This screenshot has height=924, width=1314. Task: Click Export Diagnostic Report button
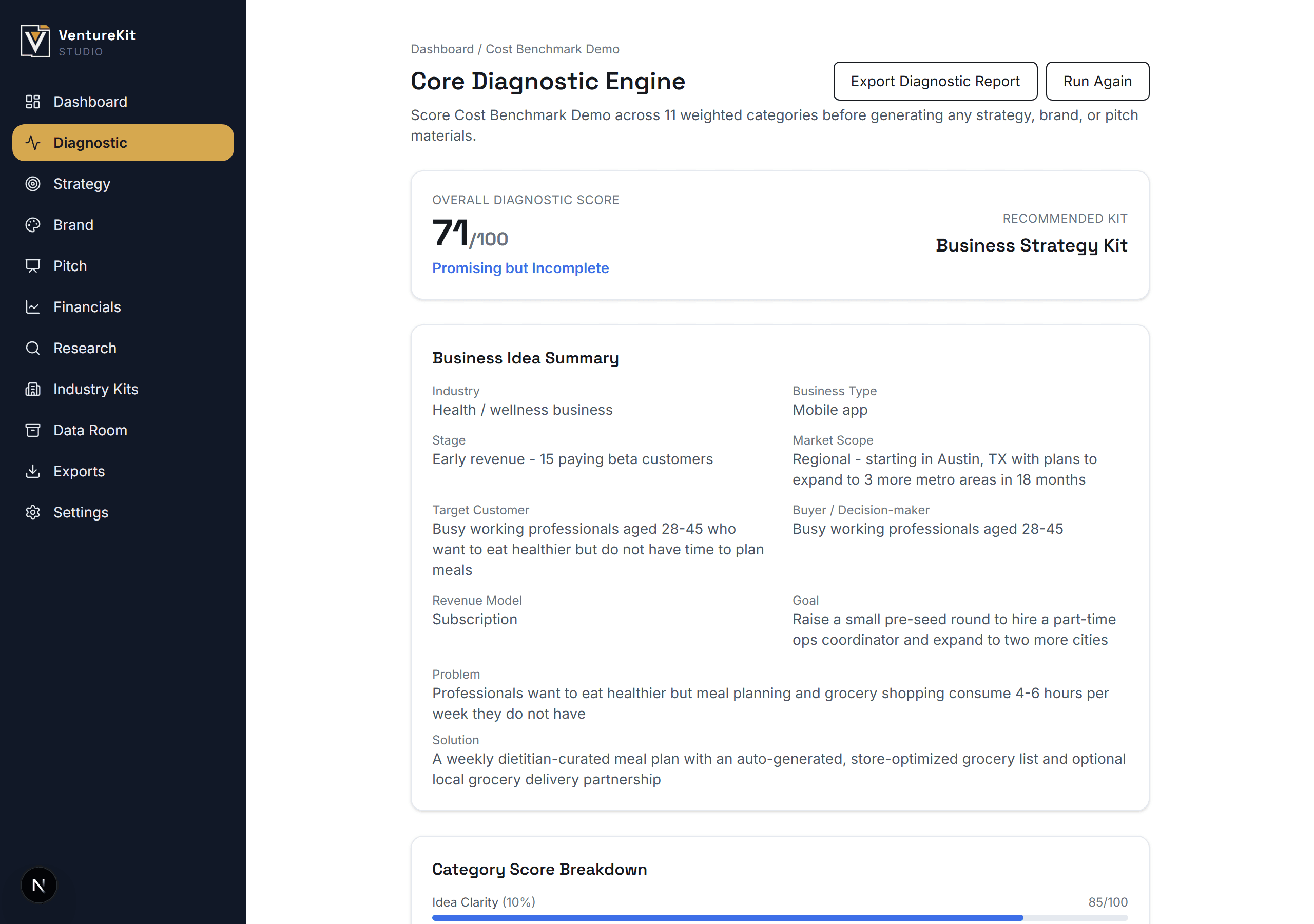tap(935, 81)
